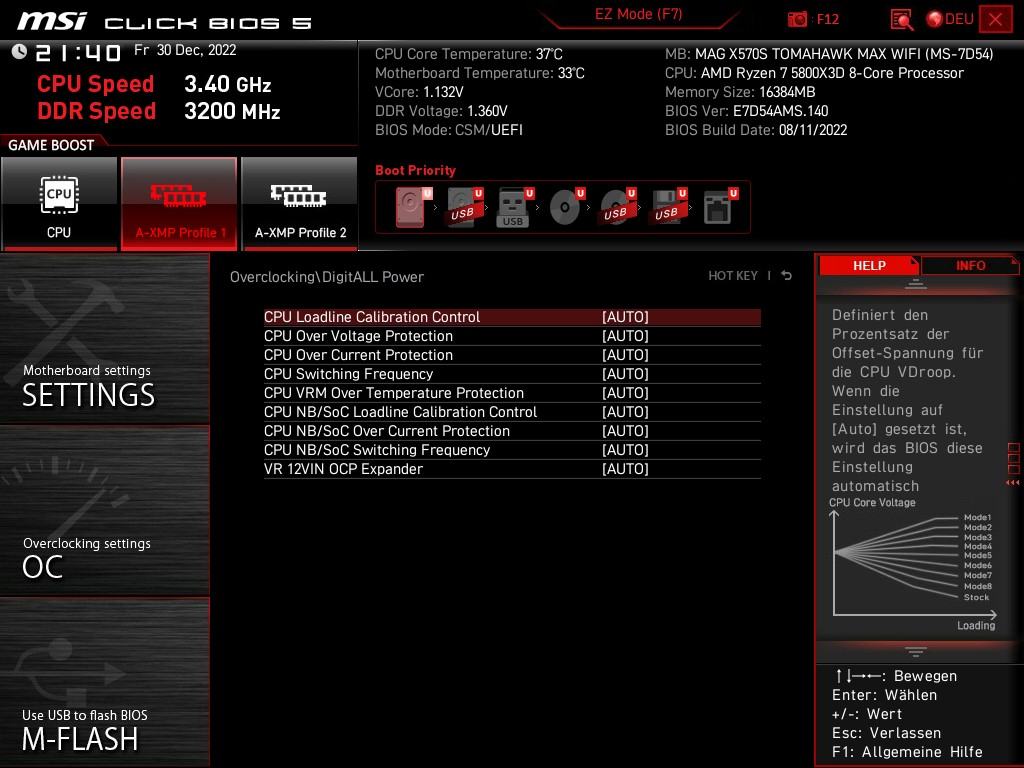Open CPU Switching Frequency setting
Viewport: 1024px width, 768px height.
[x=512, y=374]
